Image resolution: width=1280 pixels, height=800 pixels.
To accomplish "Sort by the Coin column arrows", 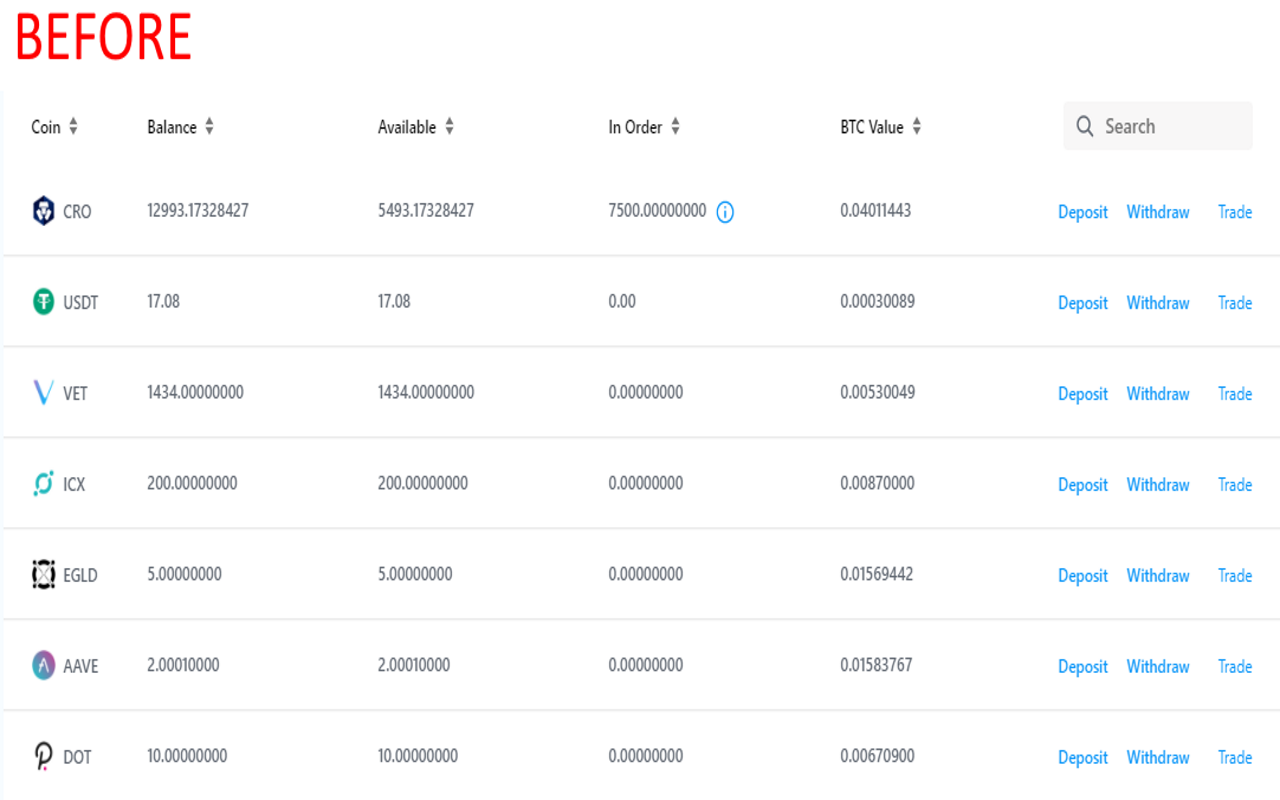I will [x=73, y=127].
